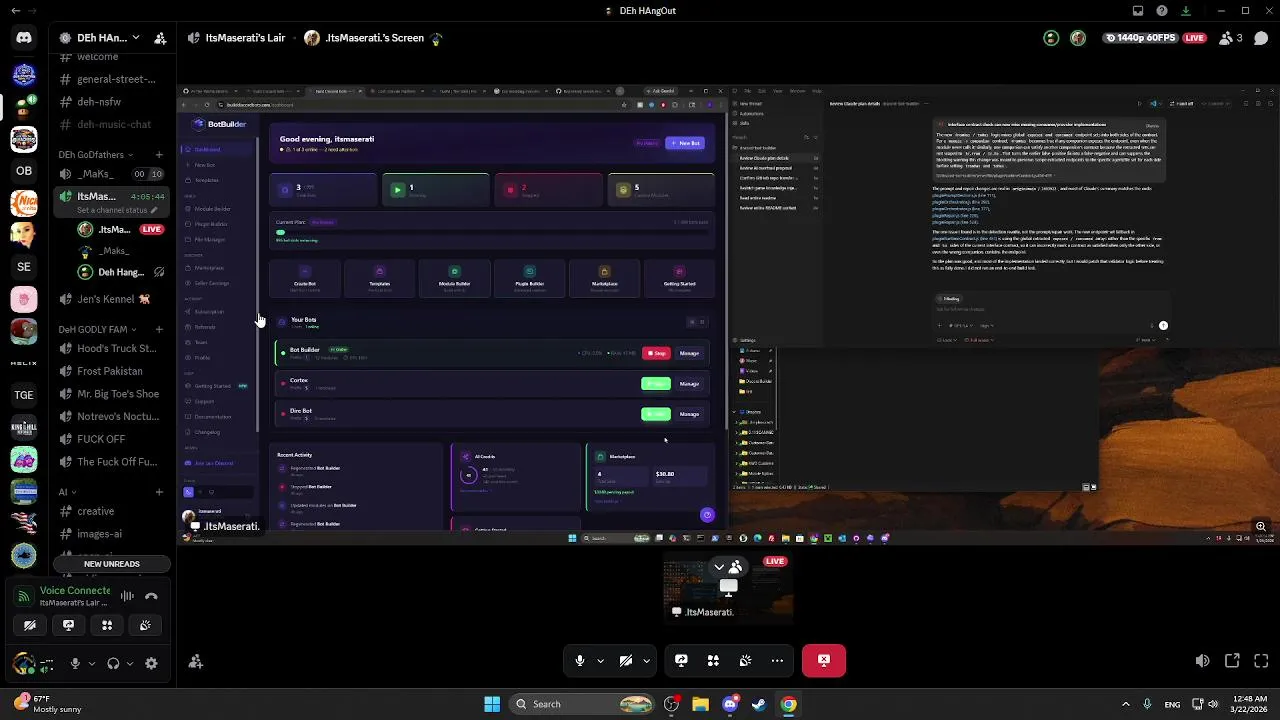Screen dimensions: 1280x720
Task: Toggle noise suppression in voice panel
Action: click(127, 596)
